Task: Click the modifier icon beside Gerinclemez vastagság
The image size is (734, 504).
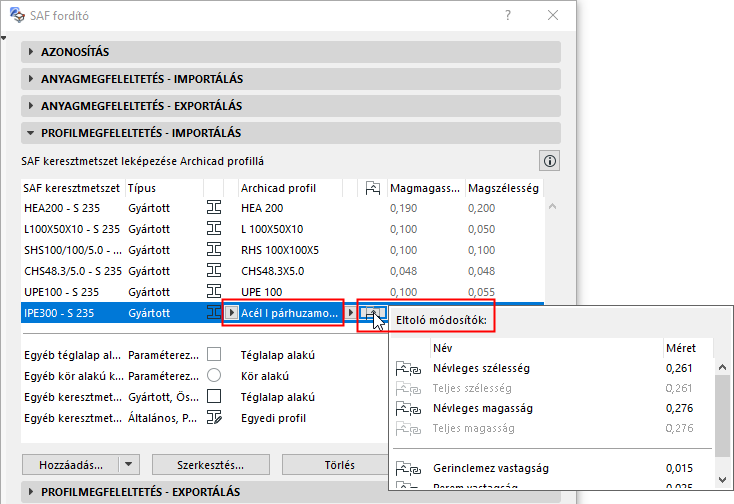Action: 408,468
